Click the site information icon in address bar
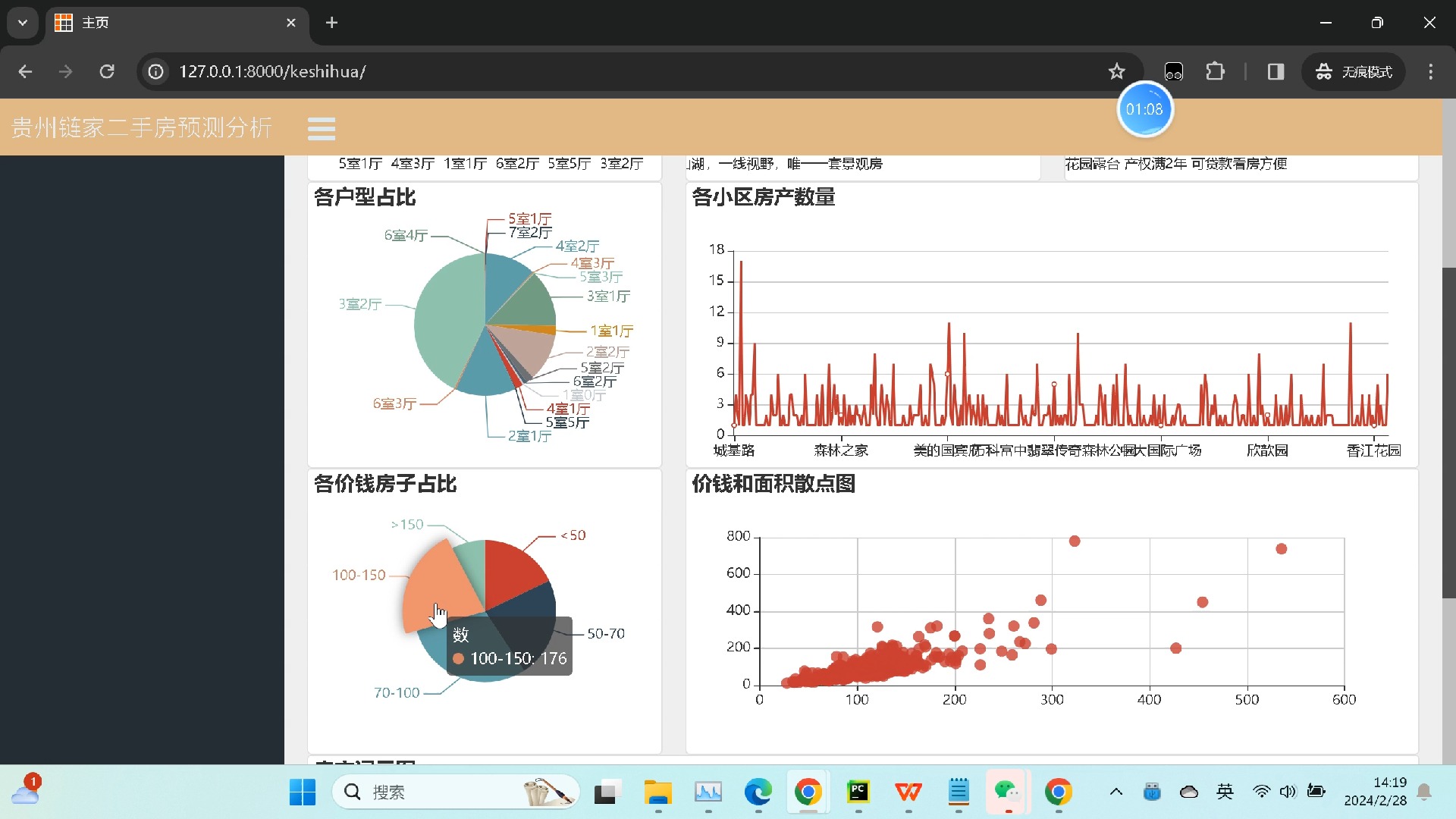The image size is (1456, 819). [x=156, y=71]
